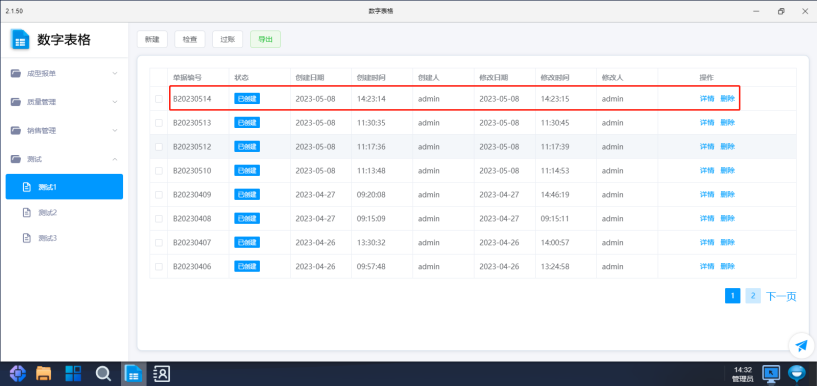Click the 数字表格 app logo icon
Screen dimensions: 817x386
20,40
